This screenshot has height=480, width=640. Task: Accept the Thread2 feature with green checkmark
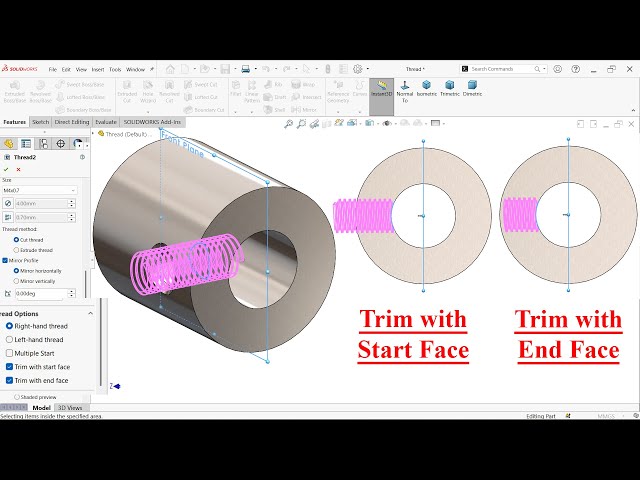pos(6,169)
